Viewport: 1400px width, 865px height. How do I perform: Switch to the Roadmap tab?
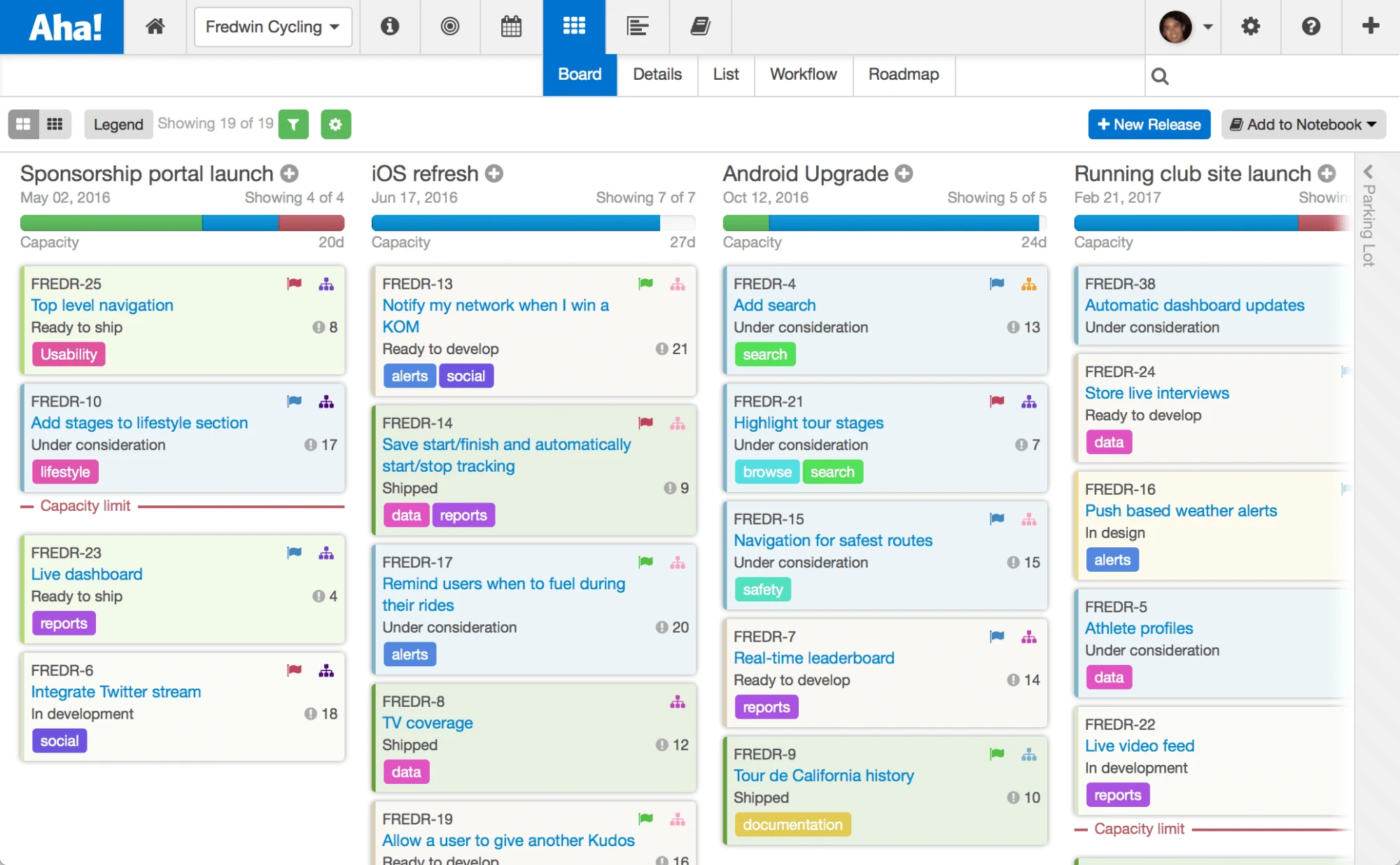(903, 74)
